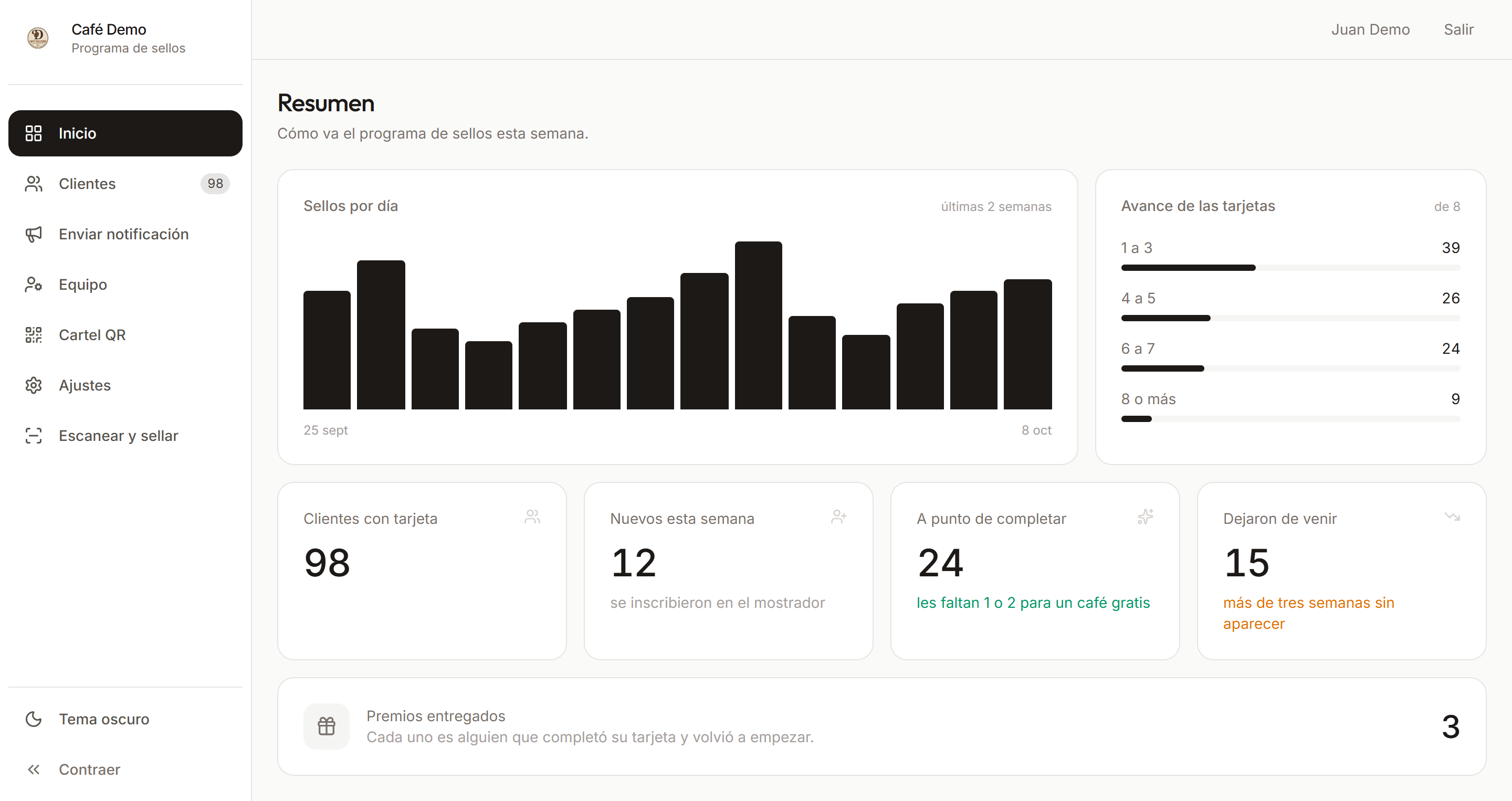Click the tallest bar in Sellos por día
The width and height of the screenshot is (1512, 801).
pyautogui.click(x=758, y=325)
